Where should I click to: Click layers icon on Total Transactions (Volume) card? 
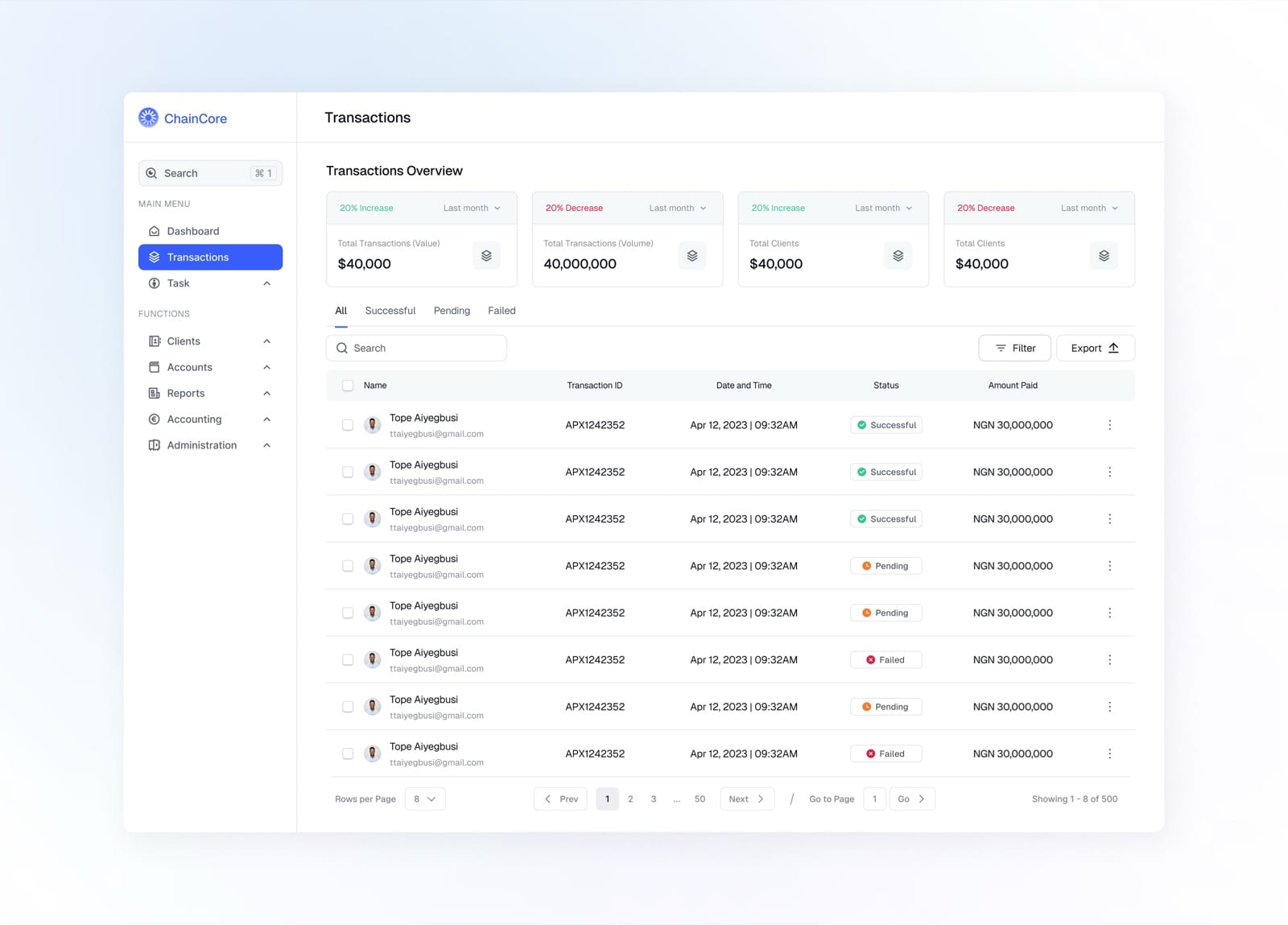pos(692,255)
